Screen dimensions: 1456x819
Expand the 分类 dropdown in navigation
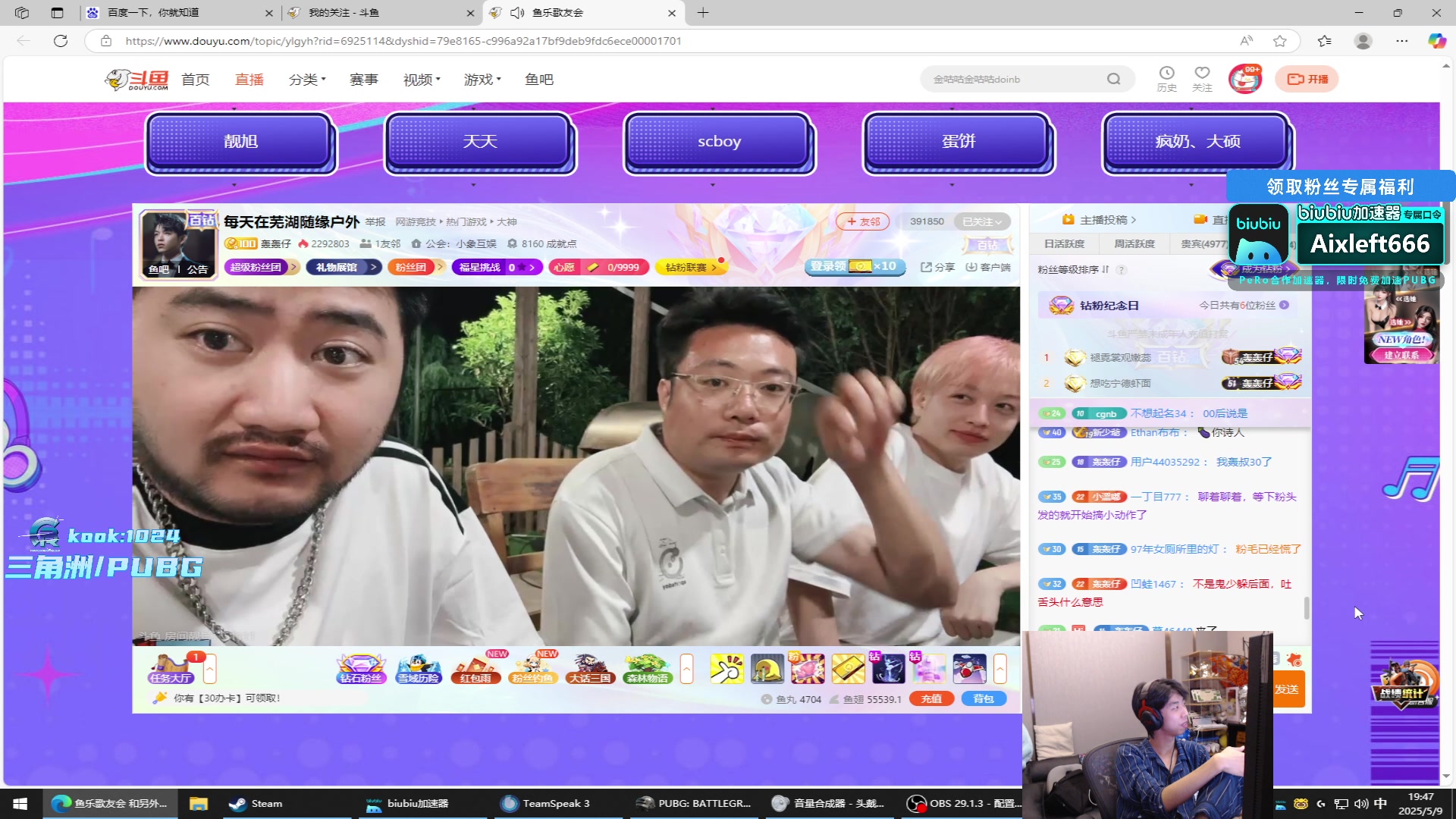pos(307,79)
